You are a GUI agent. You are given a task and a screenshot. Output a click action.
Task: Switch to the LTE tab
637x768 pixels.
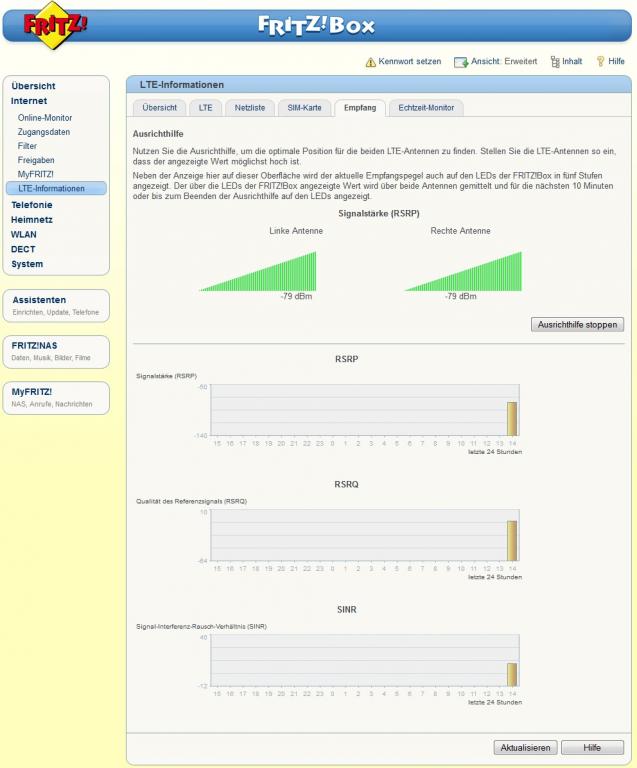pos(206,108)
